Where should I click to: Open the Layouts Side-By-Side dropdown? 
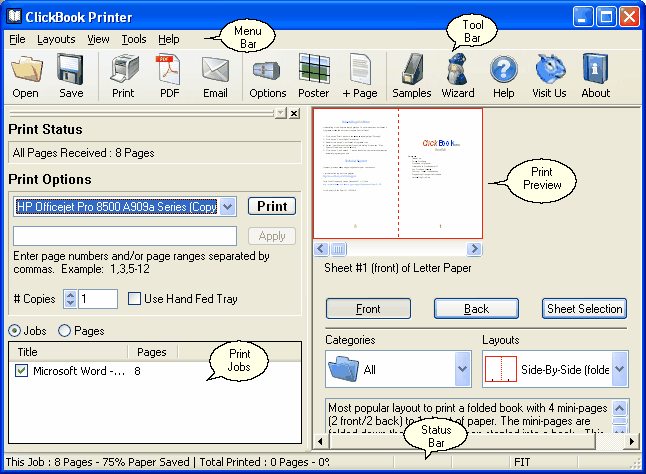click(x=619, y=369)
